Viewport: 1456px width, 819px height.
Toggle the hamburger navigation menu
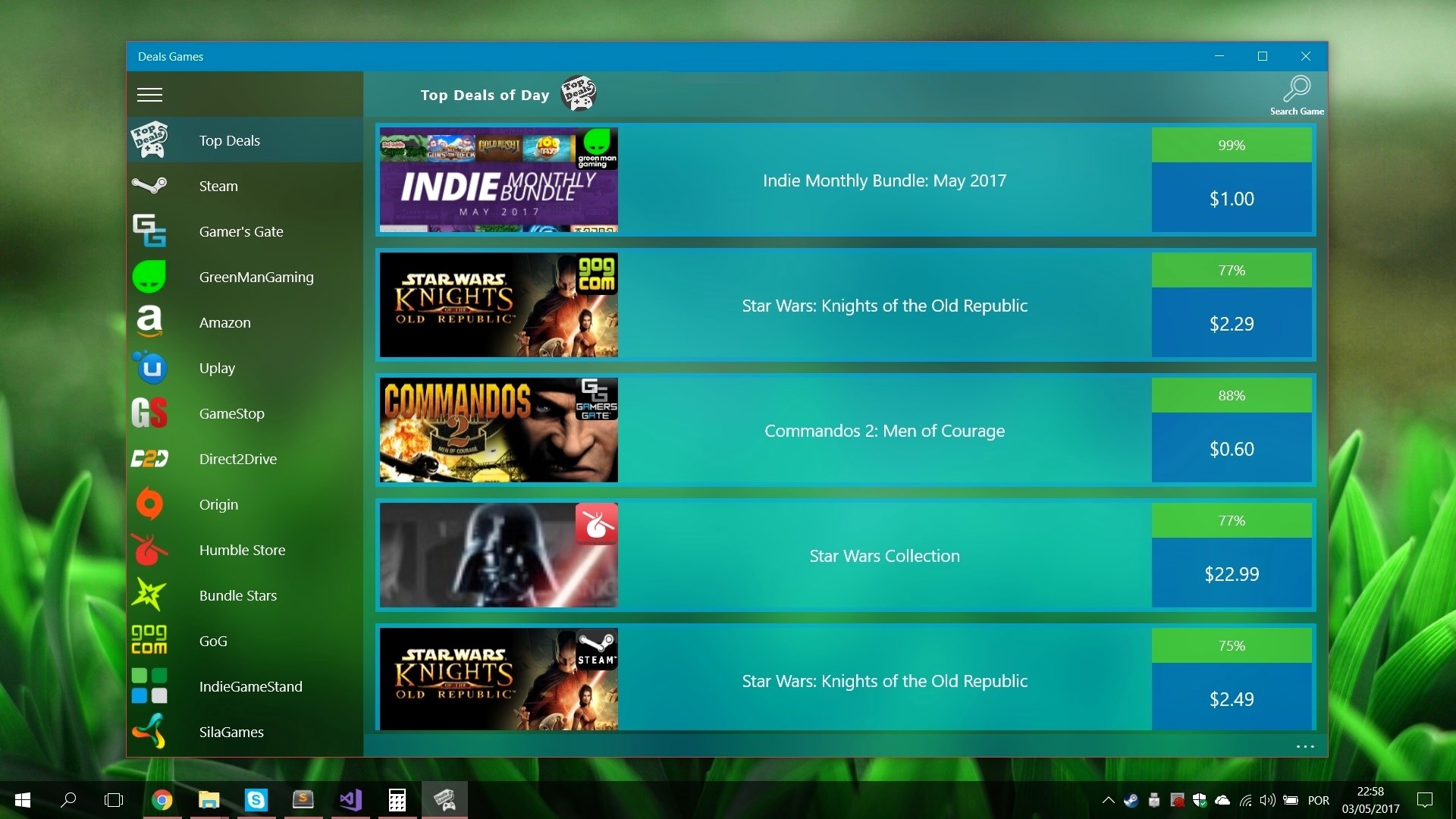[149, 95]
